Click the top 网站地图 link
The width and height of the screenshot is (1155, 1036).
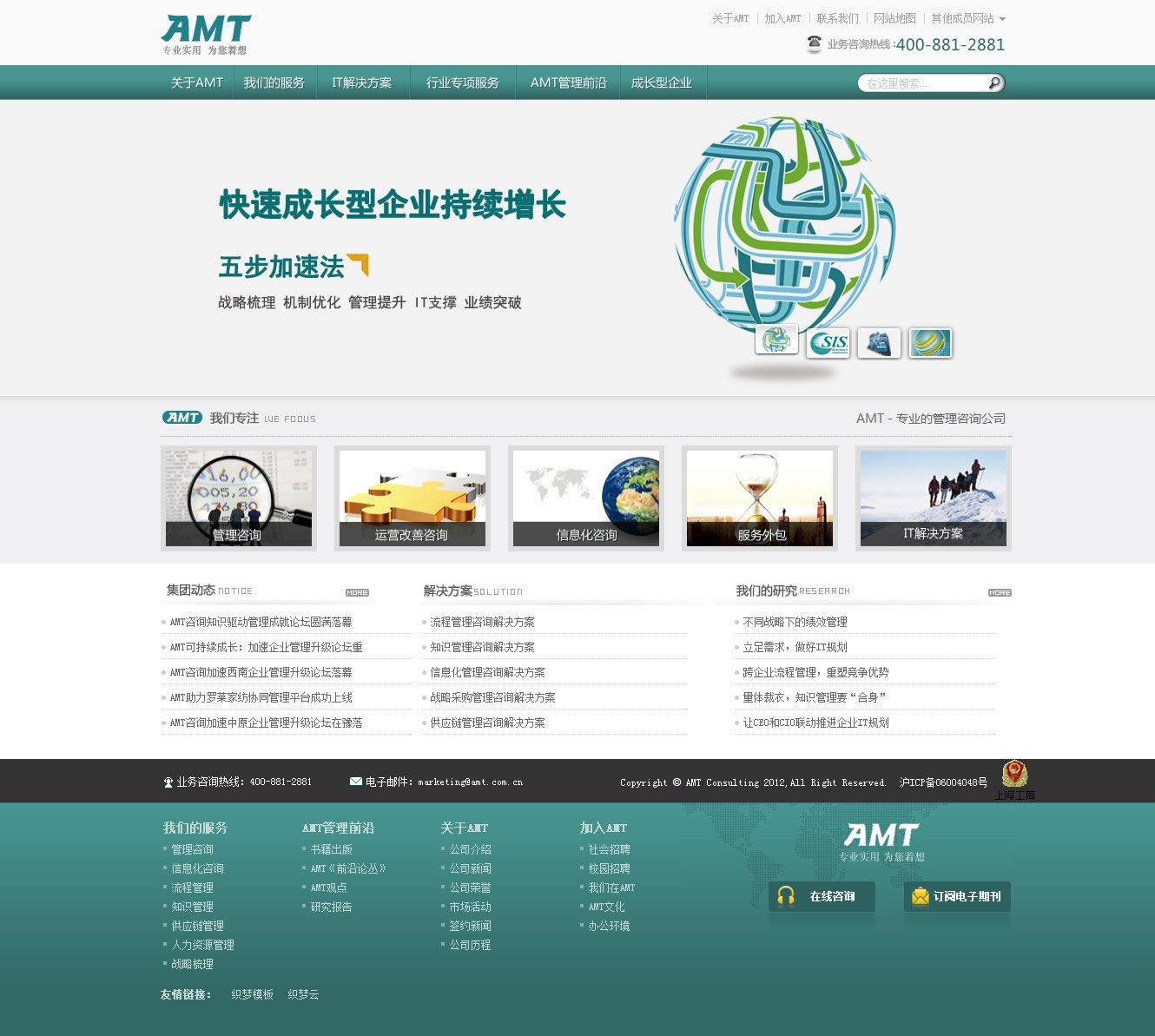pyautogui.click(x=894, y=18)
